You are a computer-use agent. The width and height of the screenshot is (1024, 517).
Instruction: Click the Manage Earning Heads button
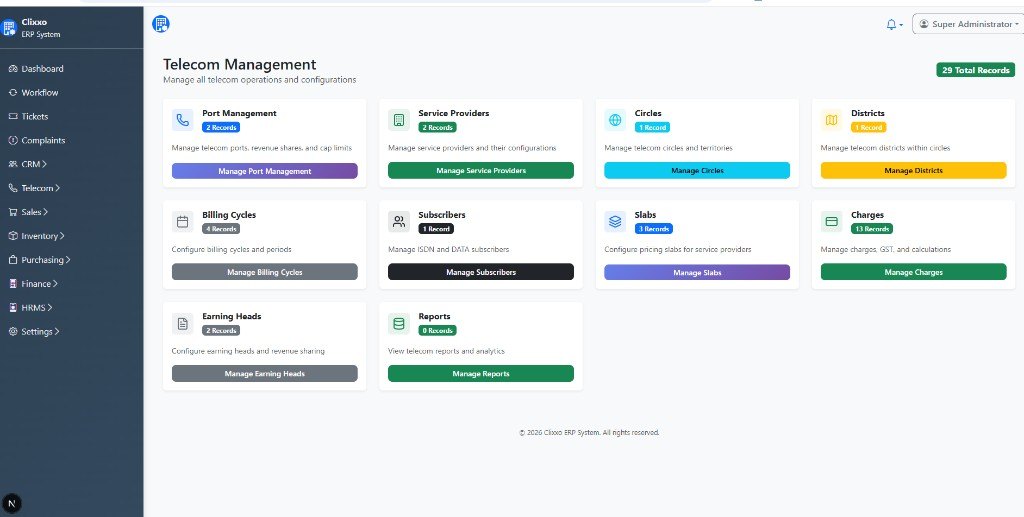[x=264, y=373]
